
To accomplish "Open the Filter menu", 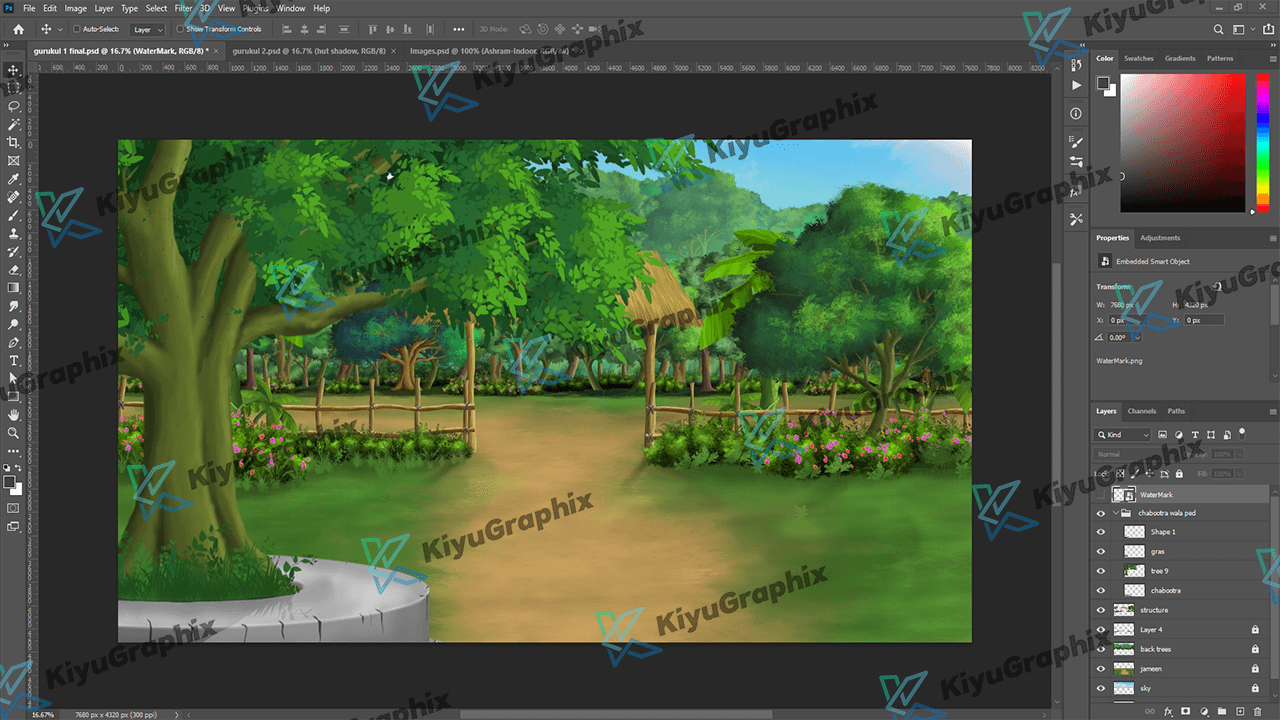I will coord(183,8).
